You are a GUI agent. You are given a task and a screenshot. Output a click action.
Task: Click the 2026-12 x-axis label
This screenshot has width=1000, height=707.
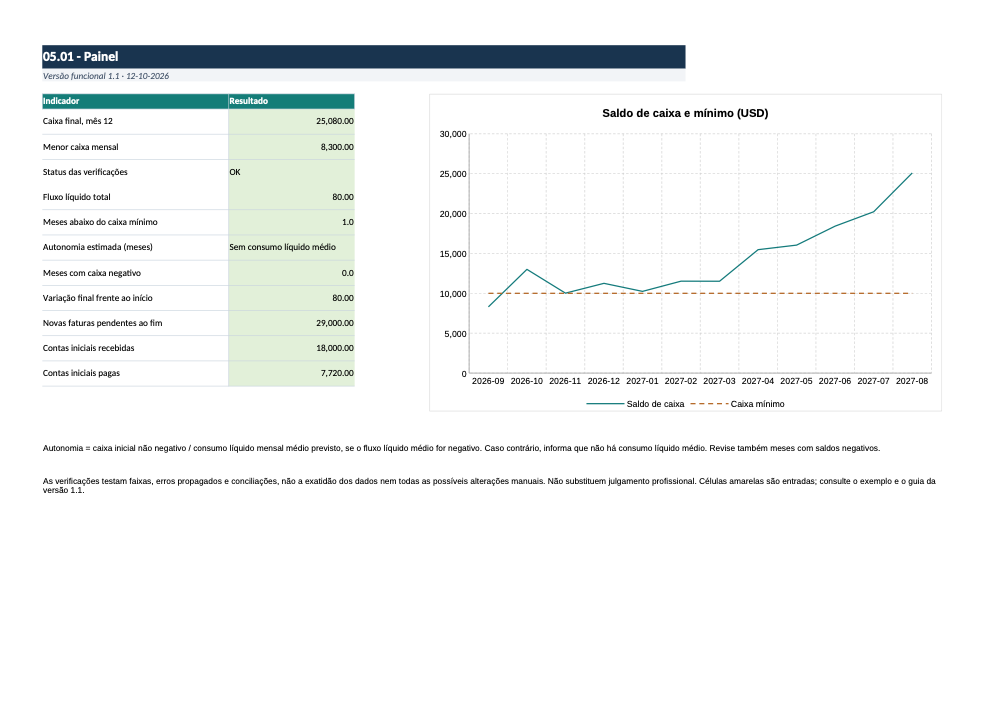(603, 381)
